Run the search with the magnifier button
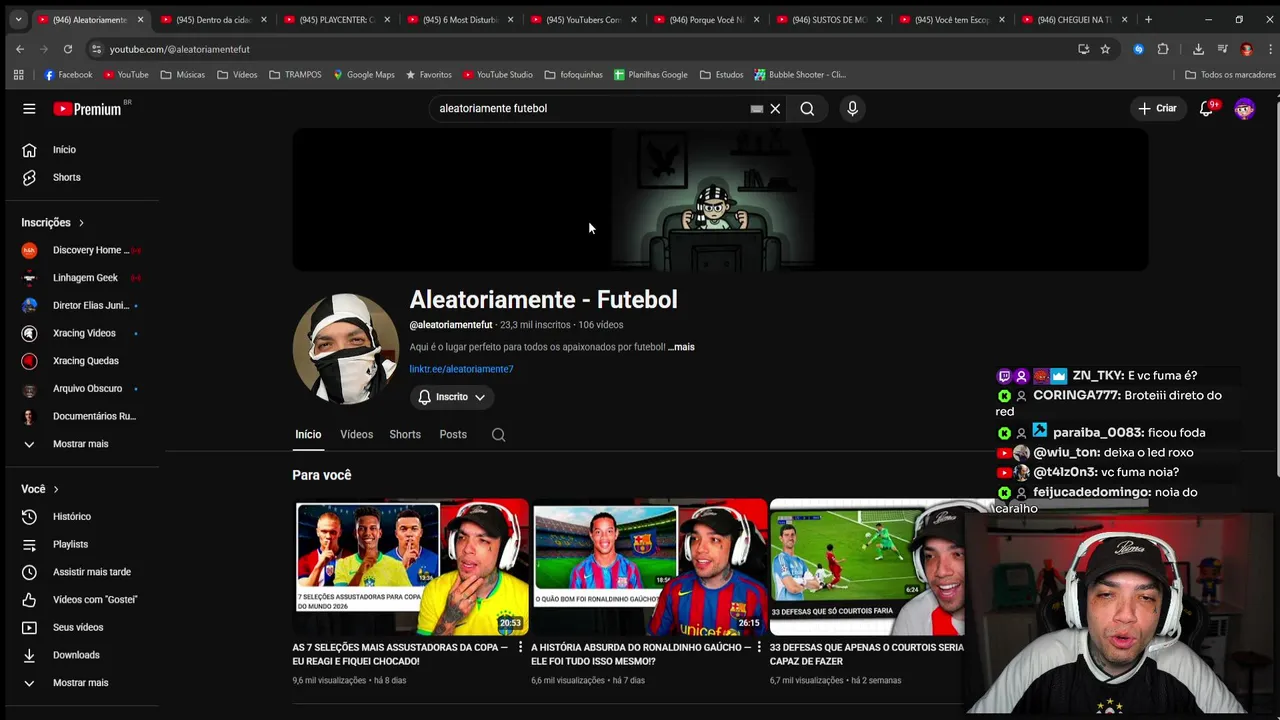Image resolution: width=1280 pixels, height=720 pixels. [807, 108]
